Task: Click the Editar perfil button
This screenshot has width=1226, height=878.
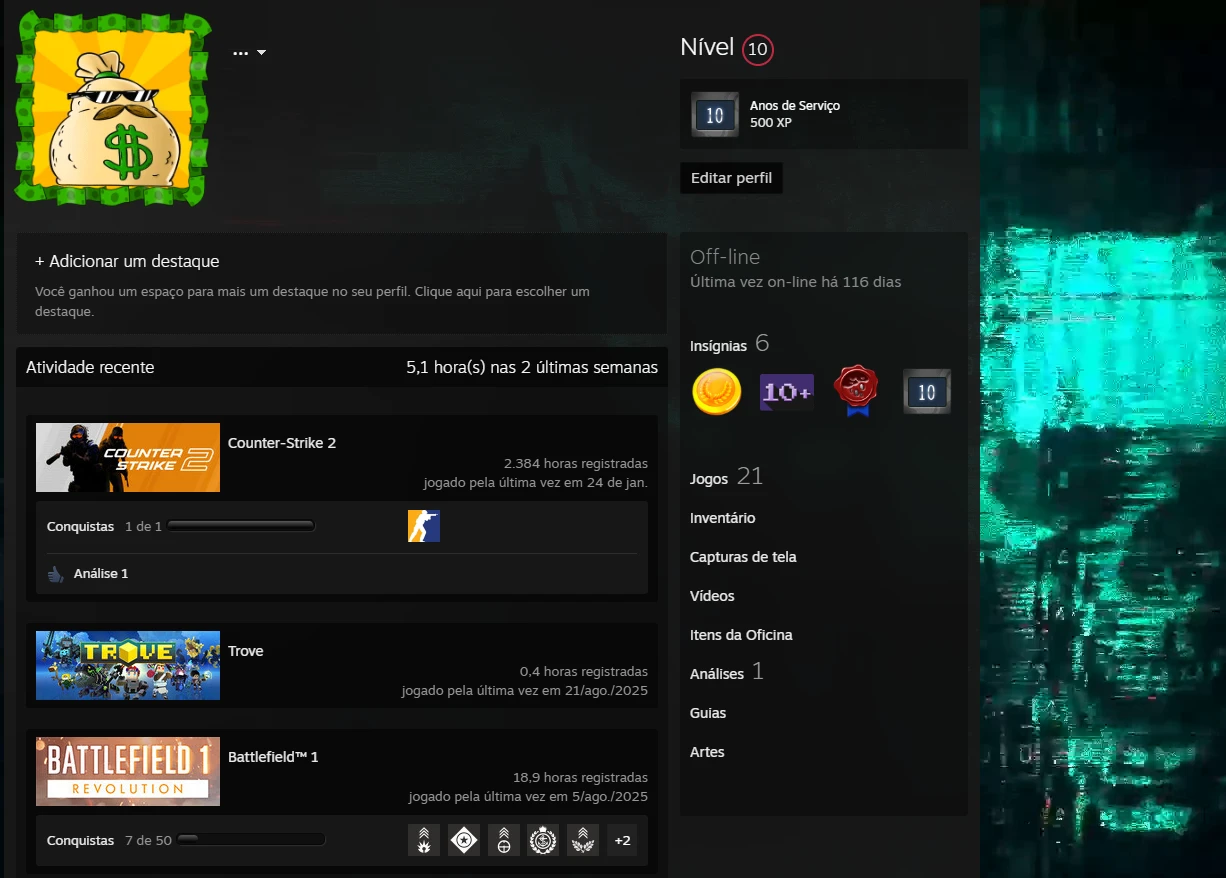Action: 731,178
